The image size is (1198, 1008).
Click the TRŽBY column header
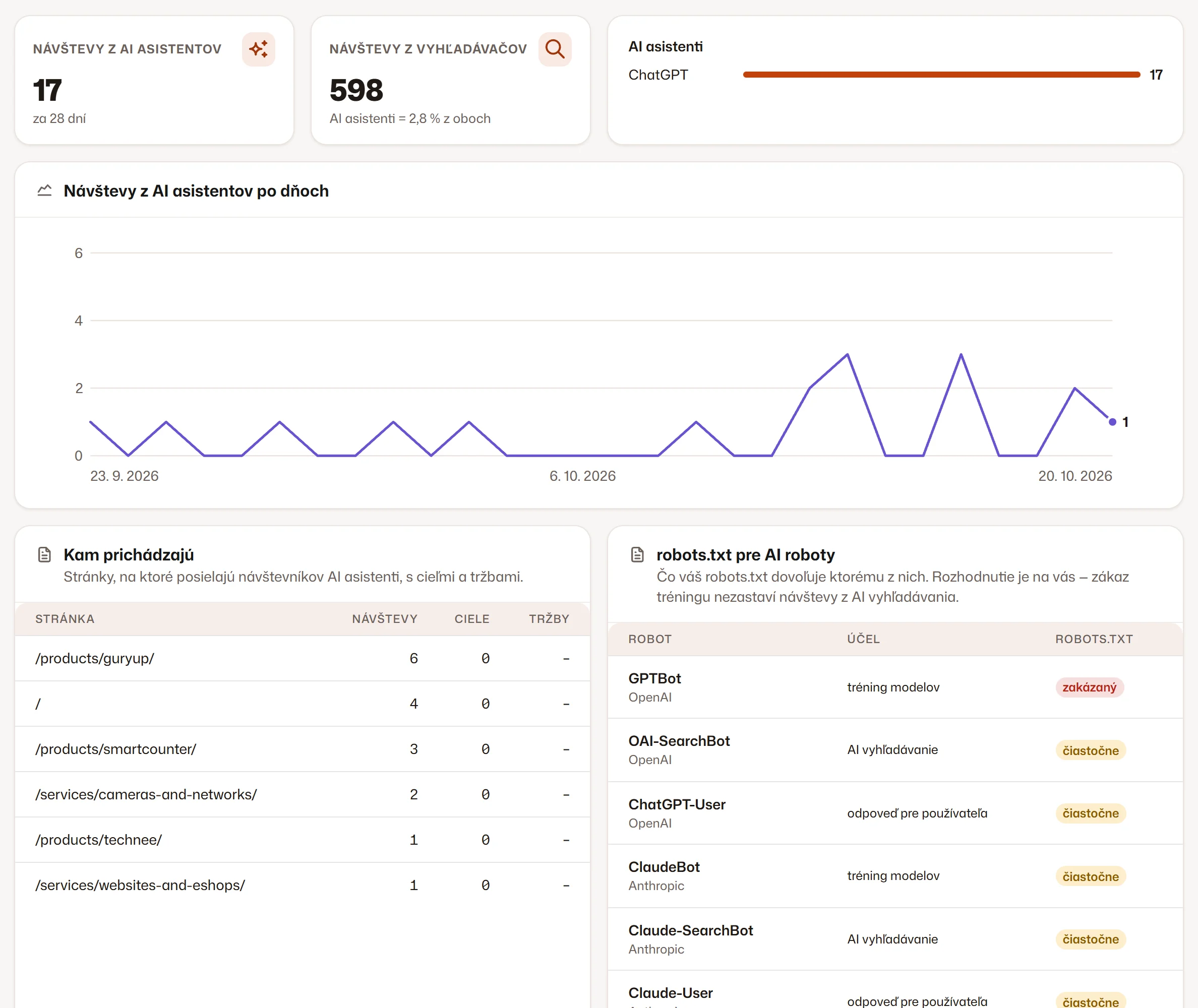click(549, 619)
